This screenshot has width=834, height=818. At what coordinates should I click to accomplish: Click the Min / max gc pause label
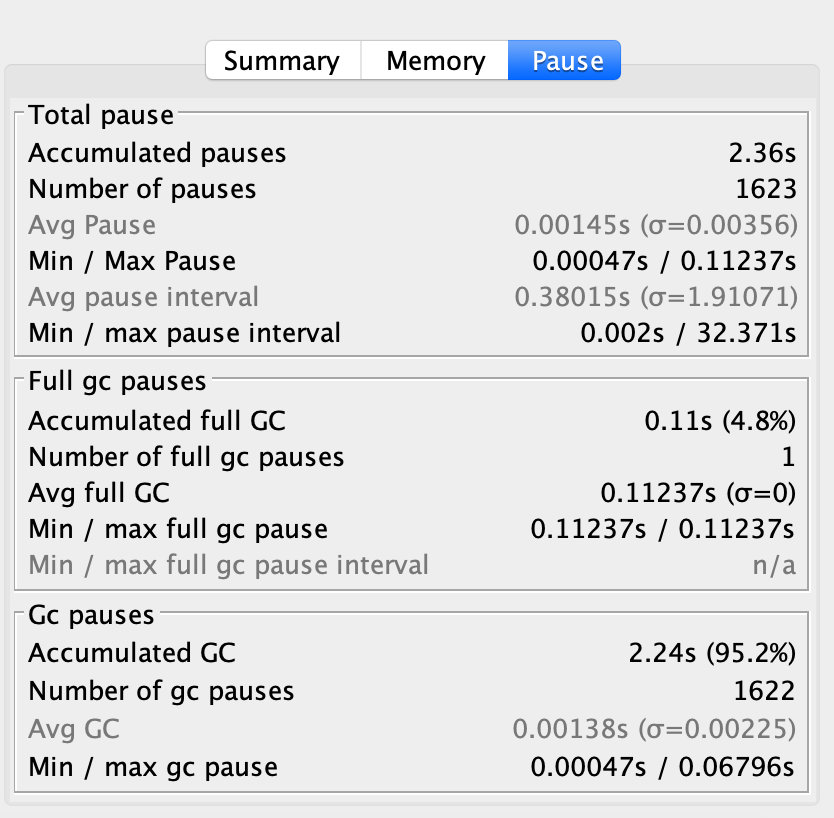click(153, 767)
